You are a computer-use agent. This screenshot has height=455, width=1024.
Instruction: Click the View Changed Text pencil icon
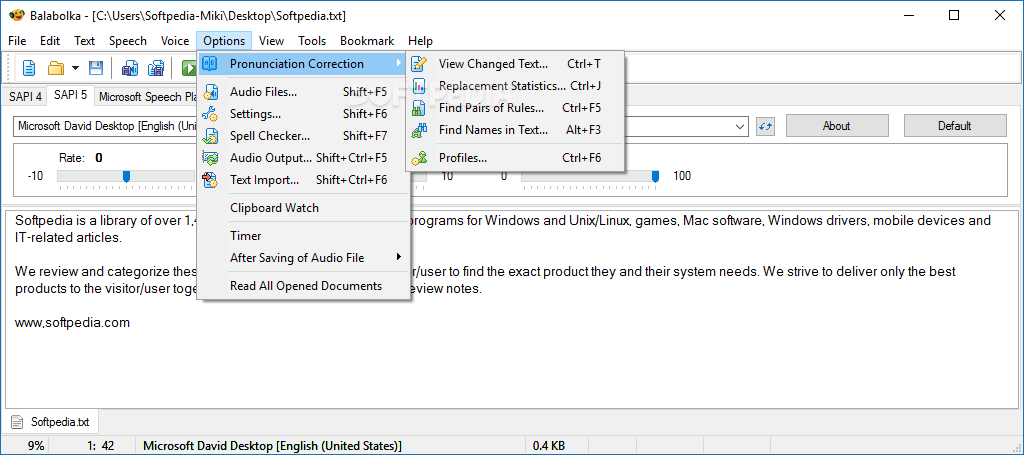point(419,64)
